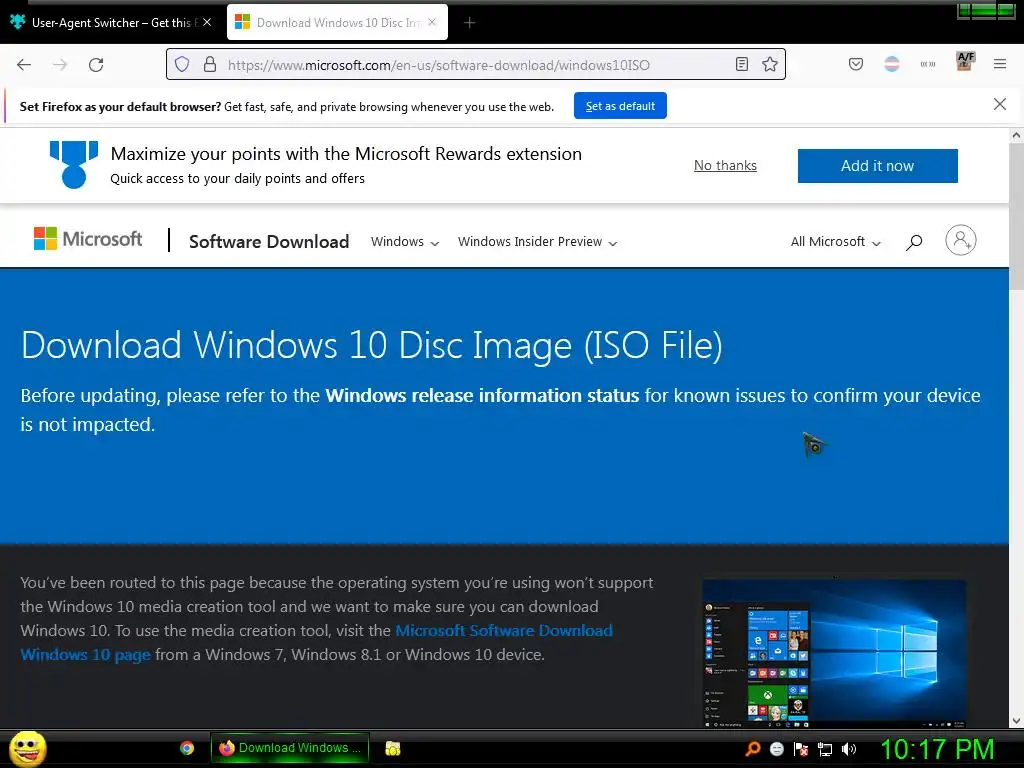The image size is (1024, 768).
Task: Click the page scrollbar up arrow
Action: point(1016,136)
